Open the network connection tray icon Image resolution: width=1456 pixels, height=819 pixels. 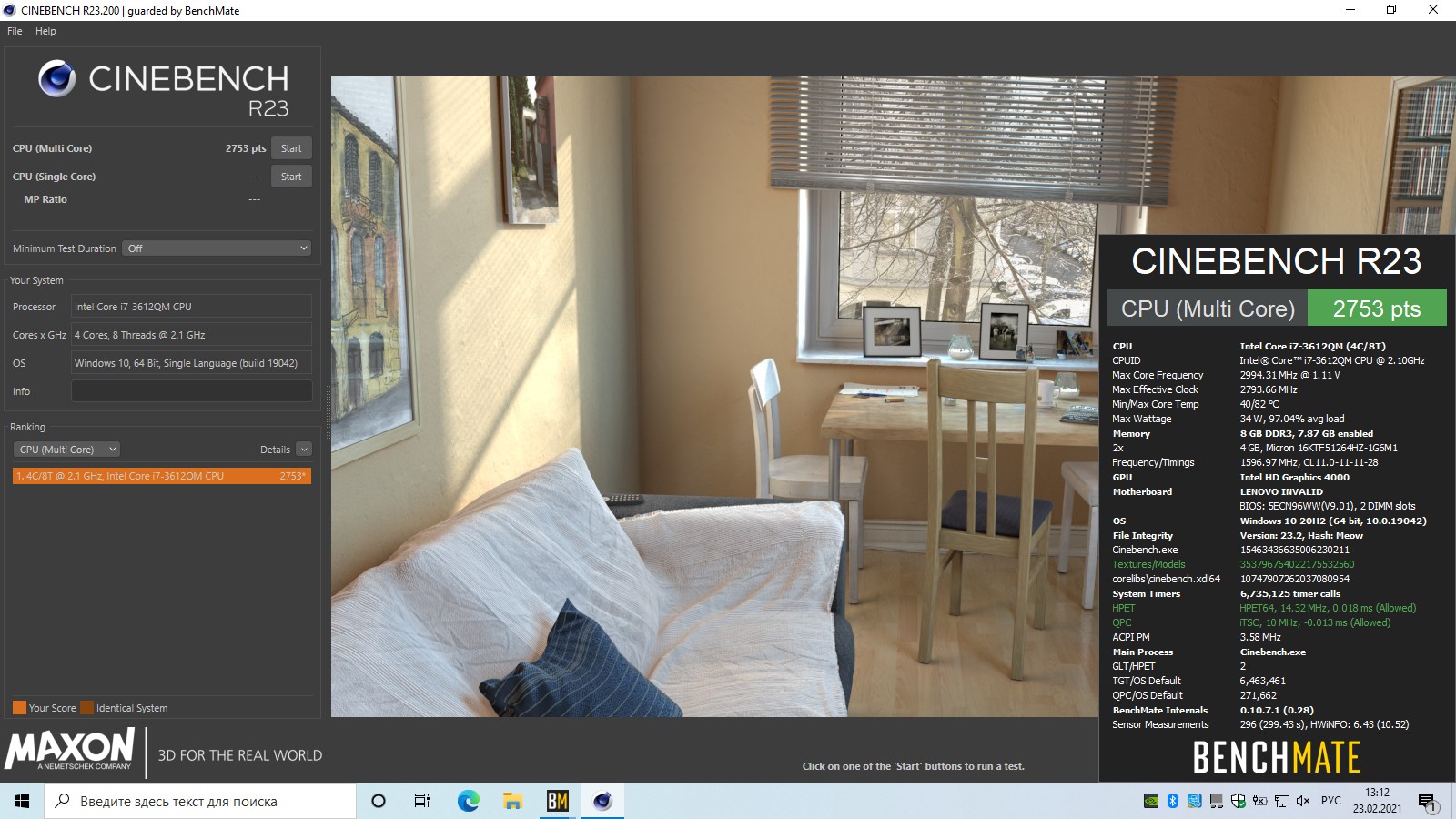1282,801
